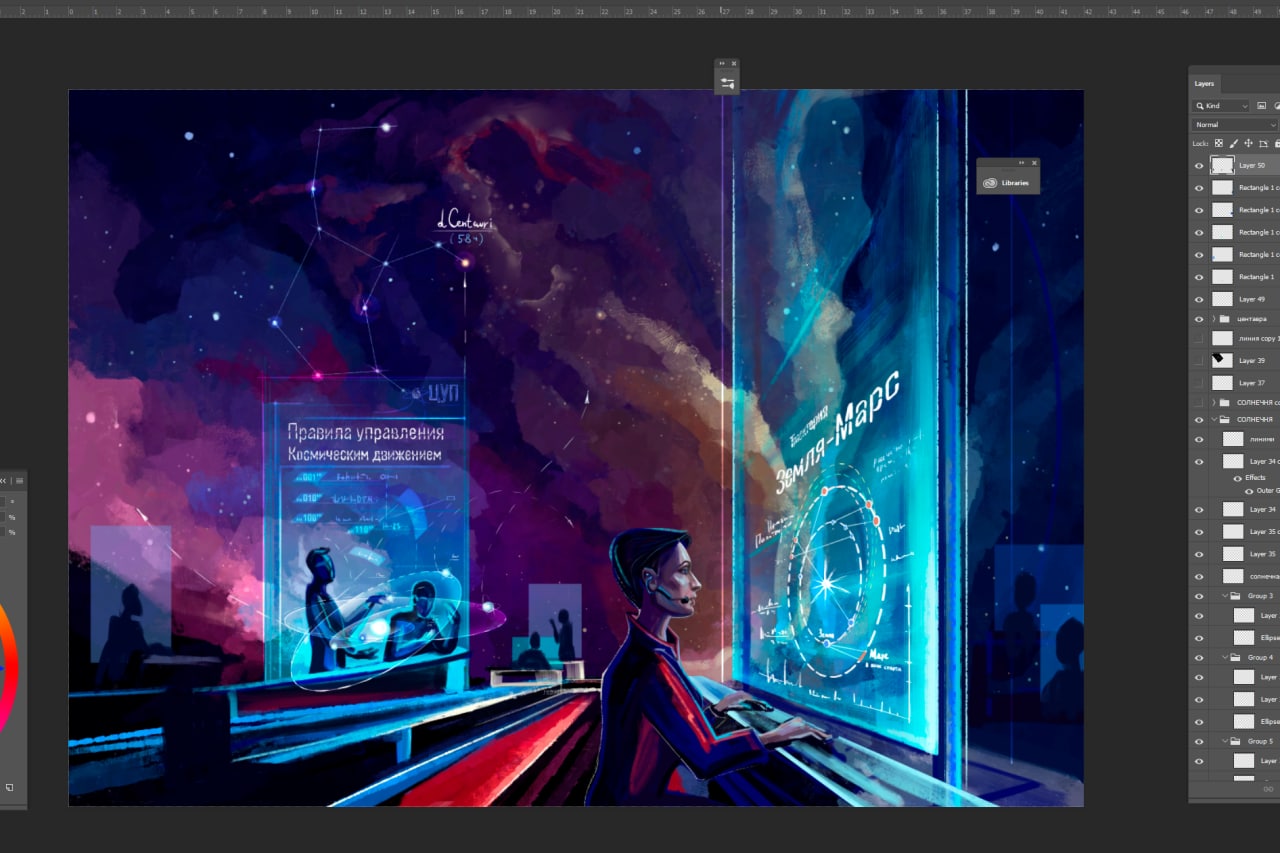
Task: Collapse Group 5 chevron
Action: [1226, 741]
